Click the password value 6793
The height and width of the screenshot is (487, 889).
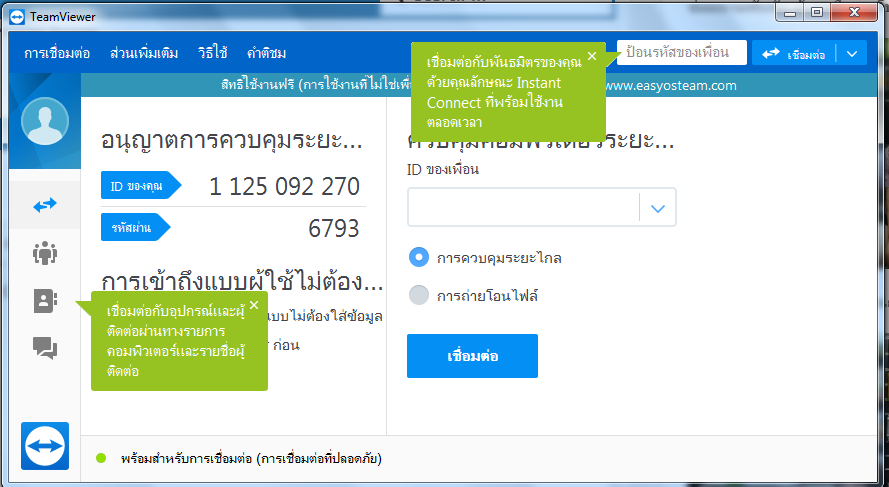[x=333, y=228]
